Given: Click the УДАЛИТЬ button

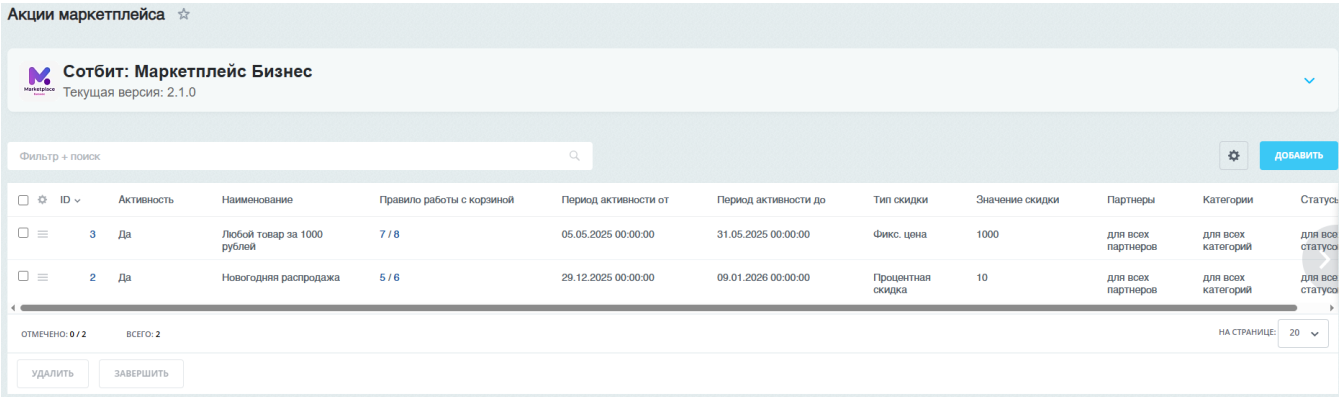Looking at the screenshot, I should 53,374.
